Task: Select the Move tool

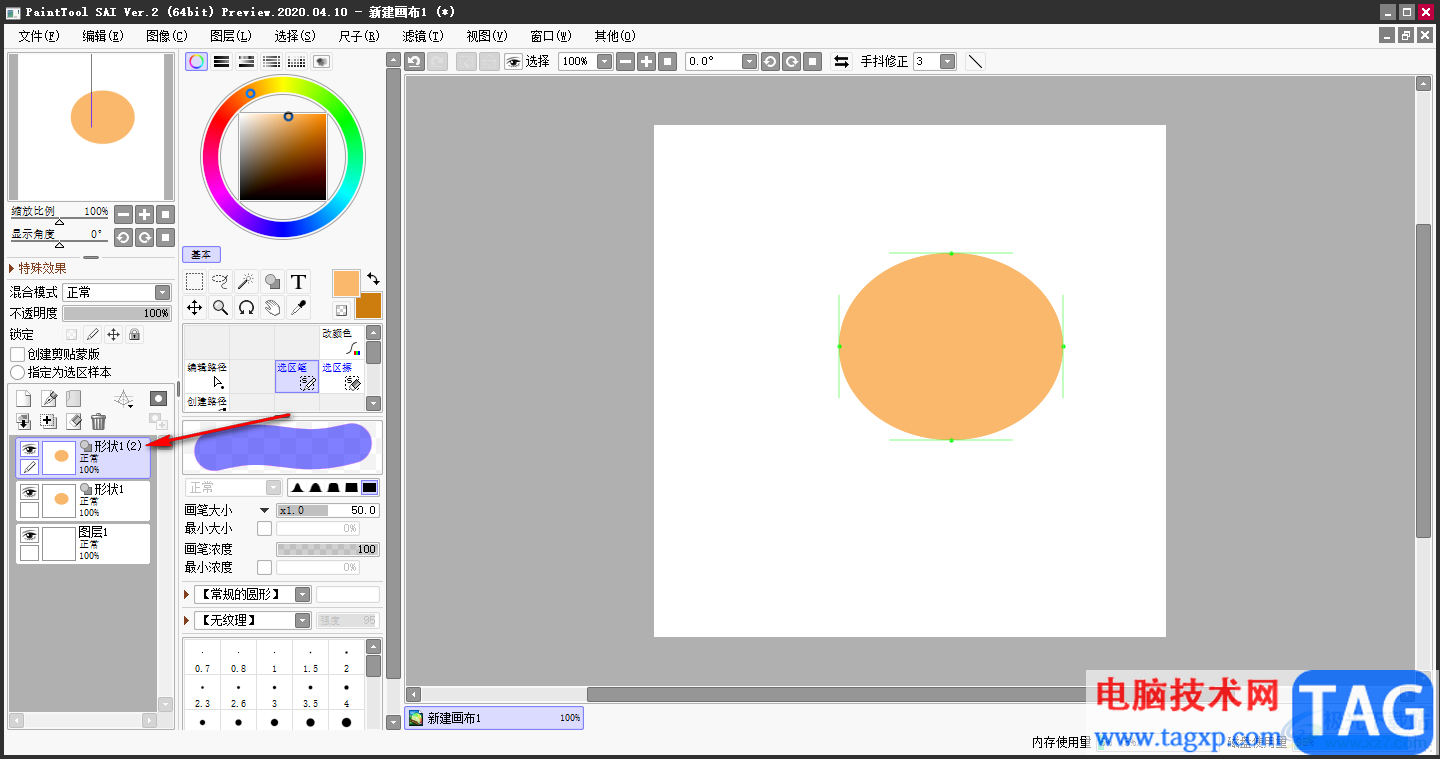Action: tap(195, 308)
